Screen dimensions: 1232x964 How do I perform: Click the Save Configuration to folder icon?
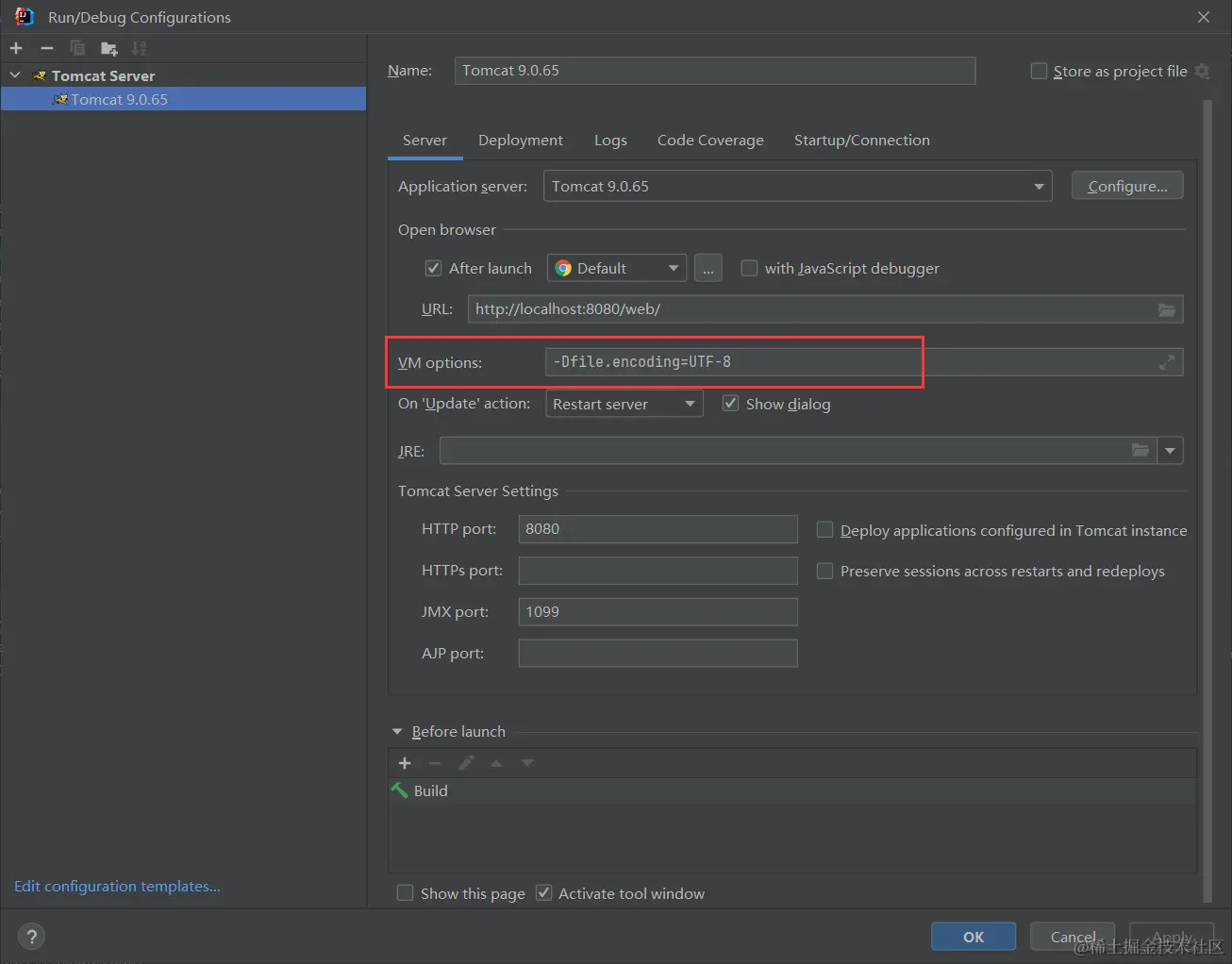[109, 48]
